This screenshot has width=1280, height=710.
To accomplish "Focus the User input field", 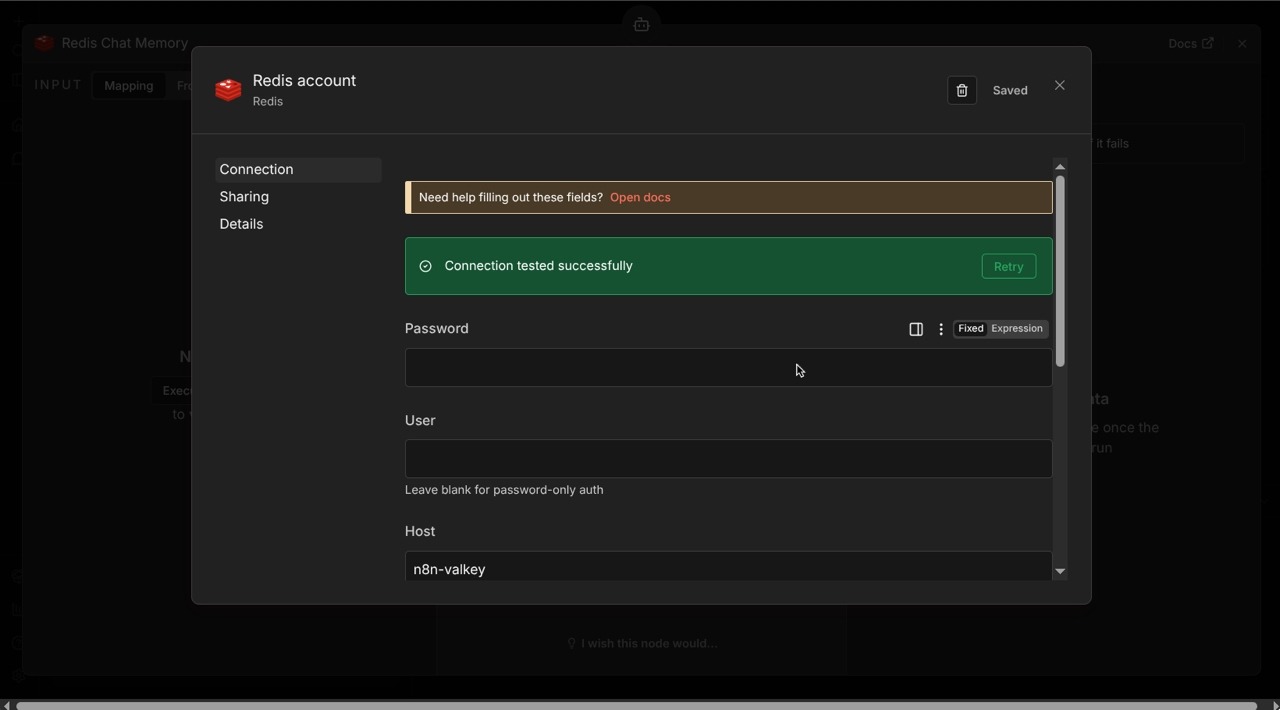I will [728, 459].
